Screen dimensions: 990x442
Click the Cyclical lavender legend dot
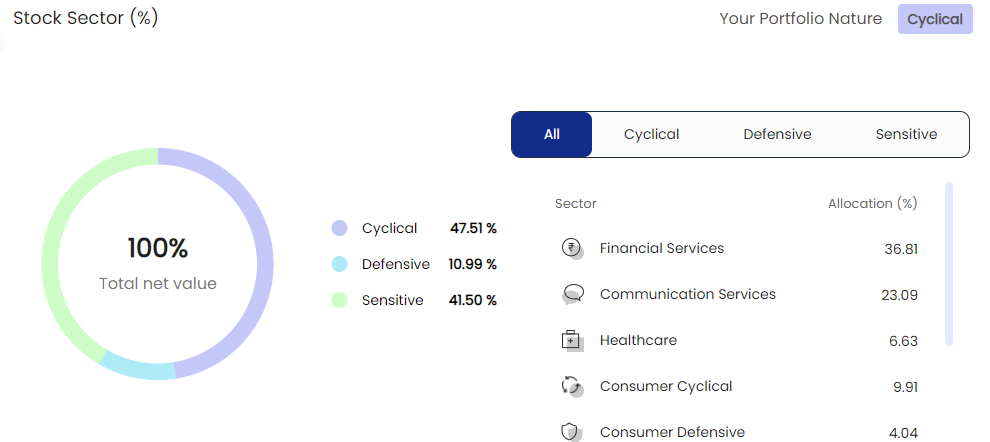pyautogui.click(x=340, y=229)
